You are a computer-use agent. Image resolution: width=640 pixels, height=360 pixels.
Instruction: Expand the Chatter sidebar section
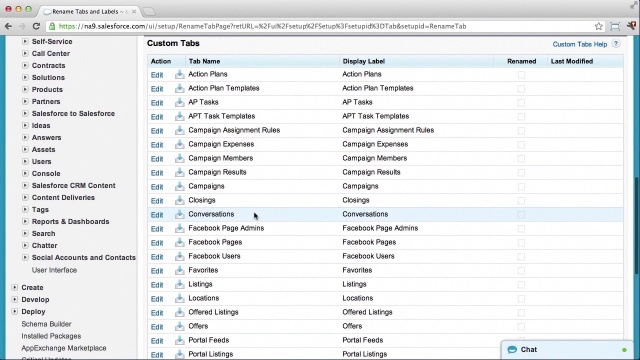coord(25,245)
